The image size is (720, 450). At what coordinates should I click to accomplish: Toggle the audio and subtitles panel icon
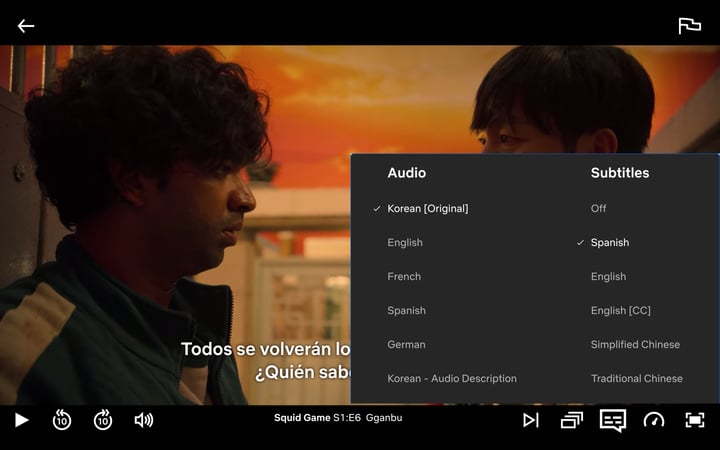[612, 420]
